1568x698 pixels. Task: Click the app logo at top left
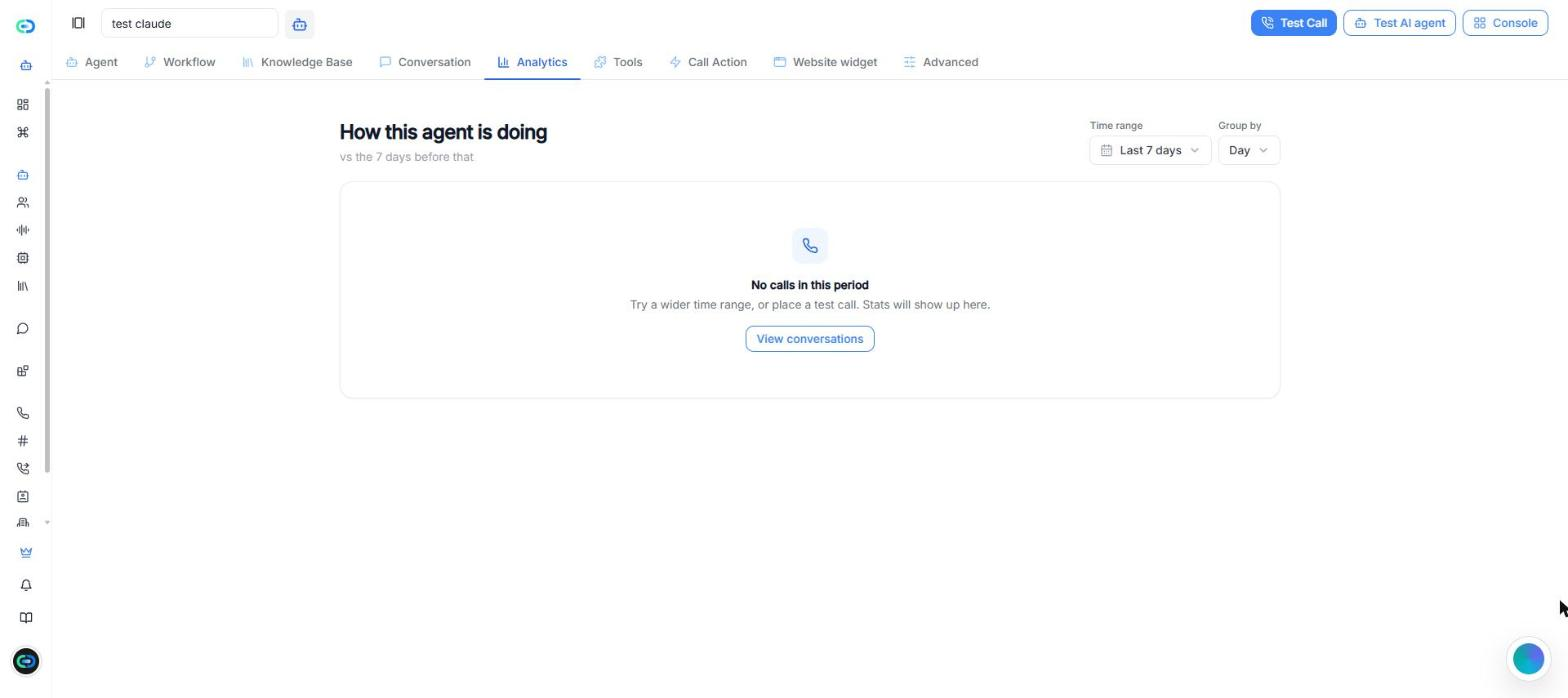point(26,26)
